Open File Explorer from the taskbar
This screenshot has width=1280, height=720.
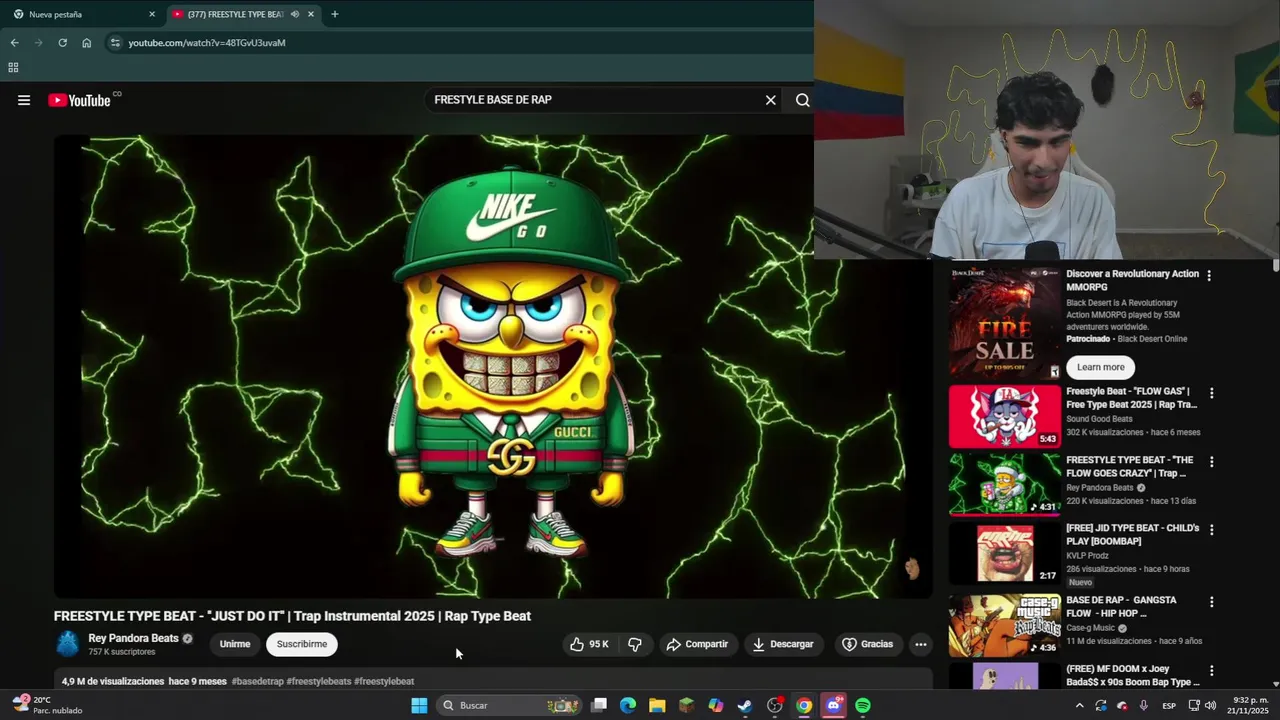tap(657, 705)
